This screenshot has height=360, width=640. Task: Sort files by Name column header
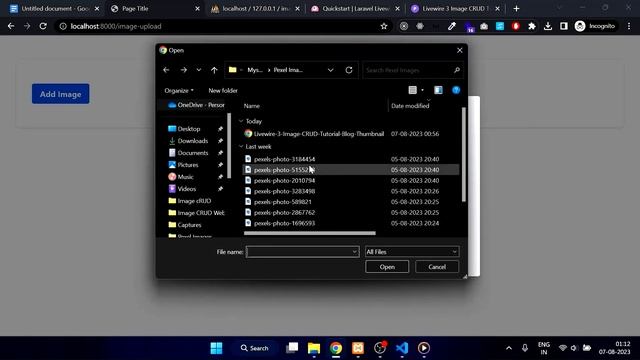251,106
